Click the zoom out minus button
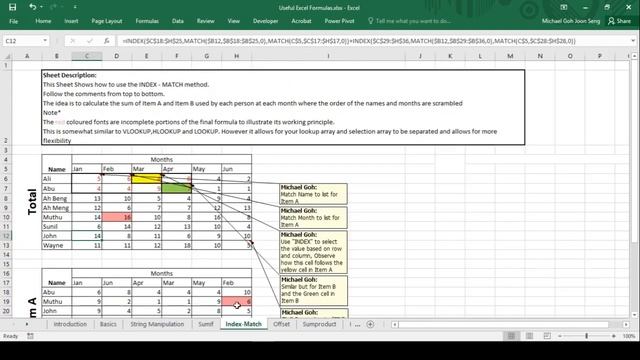 click(x=560, y=336)
